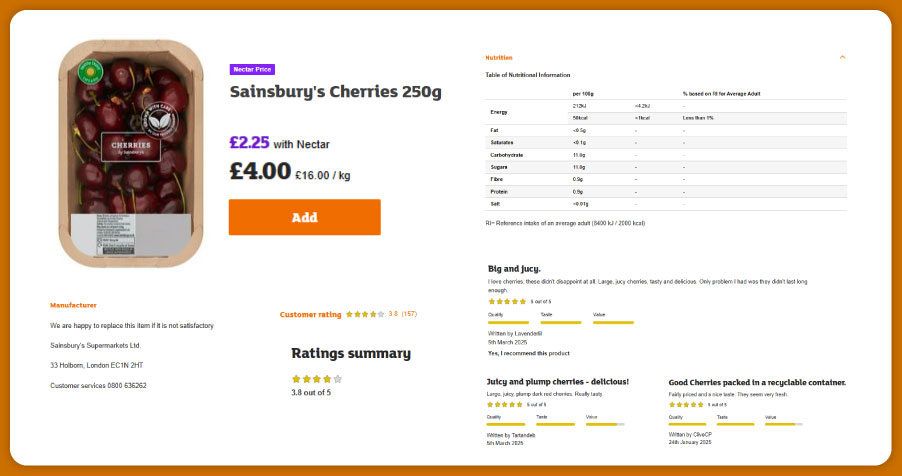Viewport: 902px width, 476px height.
Task: Click the (157) review count link
Action: [410, 315]
